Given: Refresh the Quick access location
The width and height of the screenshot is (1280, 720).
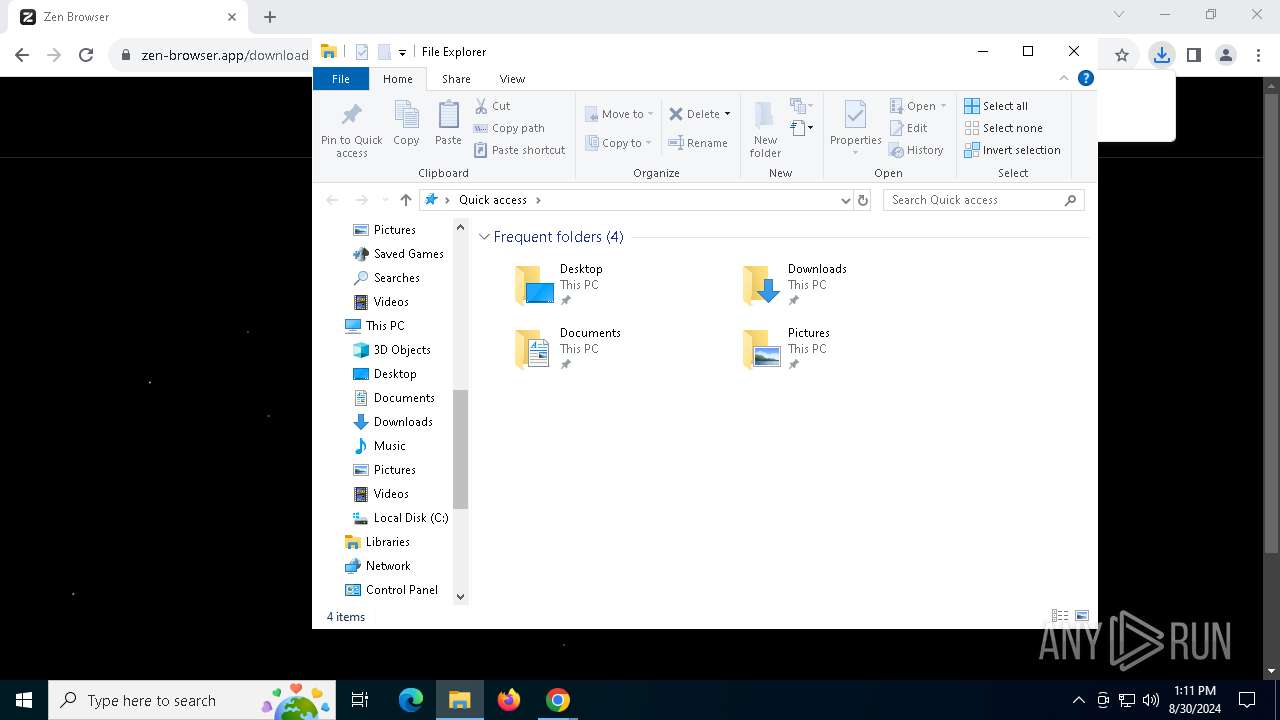Looking at the screenshot, I should click(864, 200).
